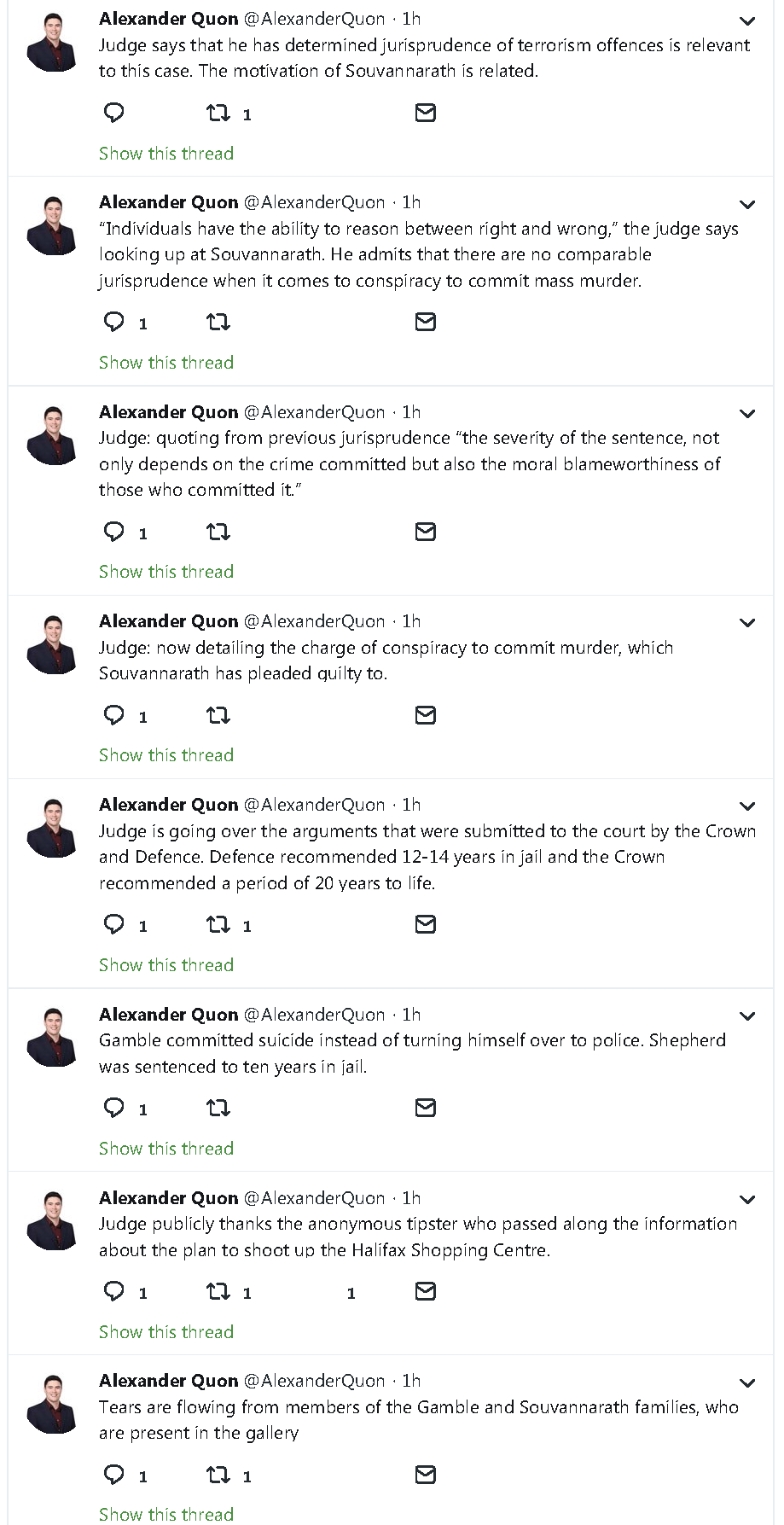The width and height of the screenshot is (784, 1525).
Task: Send the 'right and wrong' tweet via direct message
Action: [x=425, y=322]
